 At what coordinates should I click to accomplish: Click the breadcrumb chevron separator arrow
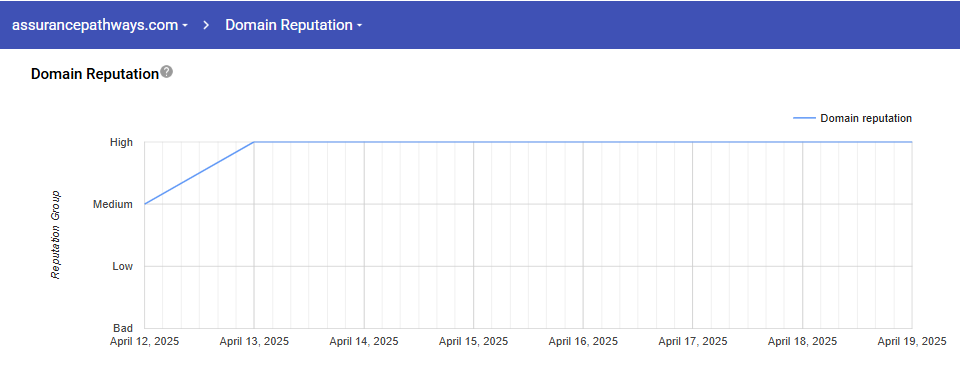[207, 25]
